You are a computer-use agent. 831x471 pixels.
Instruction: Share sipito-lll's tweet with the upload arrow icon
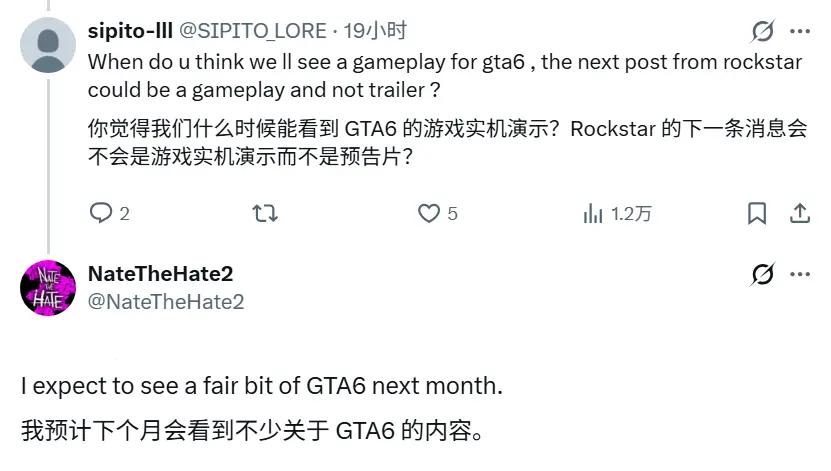(x=800, y=214)
